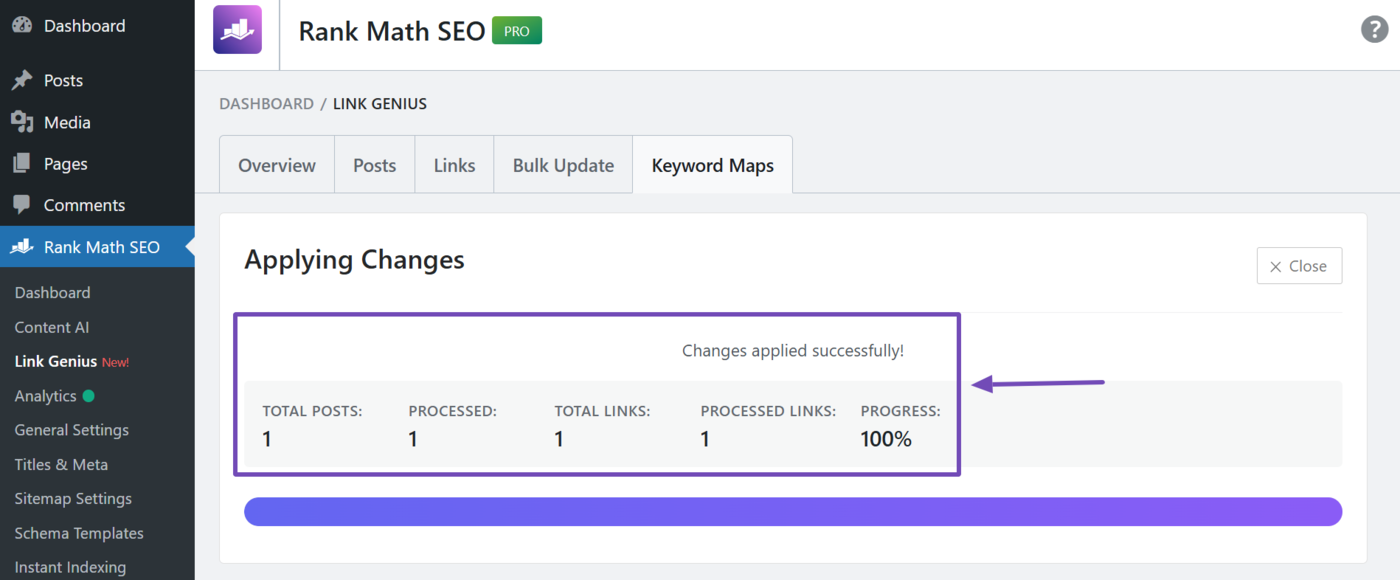
Task: Open Rank Math SEO sidebar menu
Action: click(97, 246)
